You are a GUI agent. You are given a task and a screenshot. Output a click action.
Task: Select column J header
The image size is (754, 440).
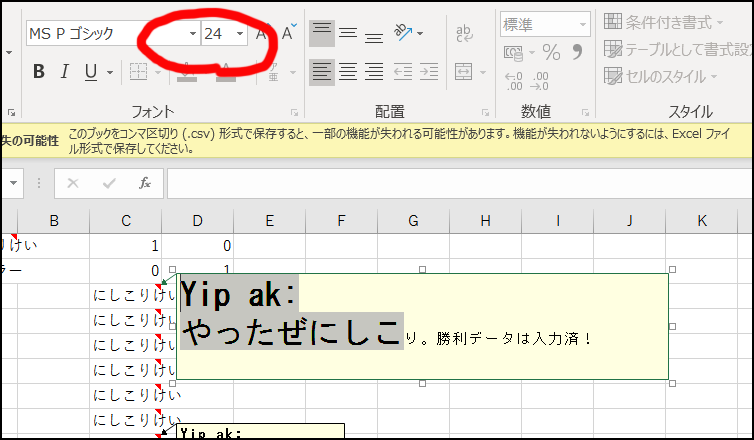(x=629, y=221)
